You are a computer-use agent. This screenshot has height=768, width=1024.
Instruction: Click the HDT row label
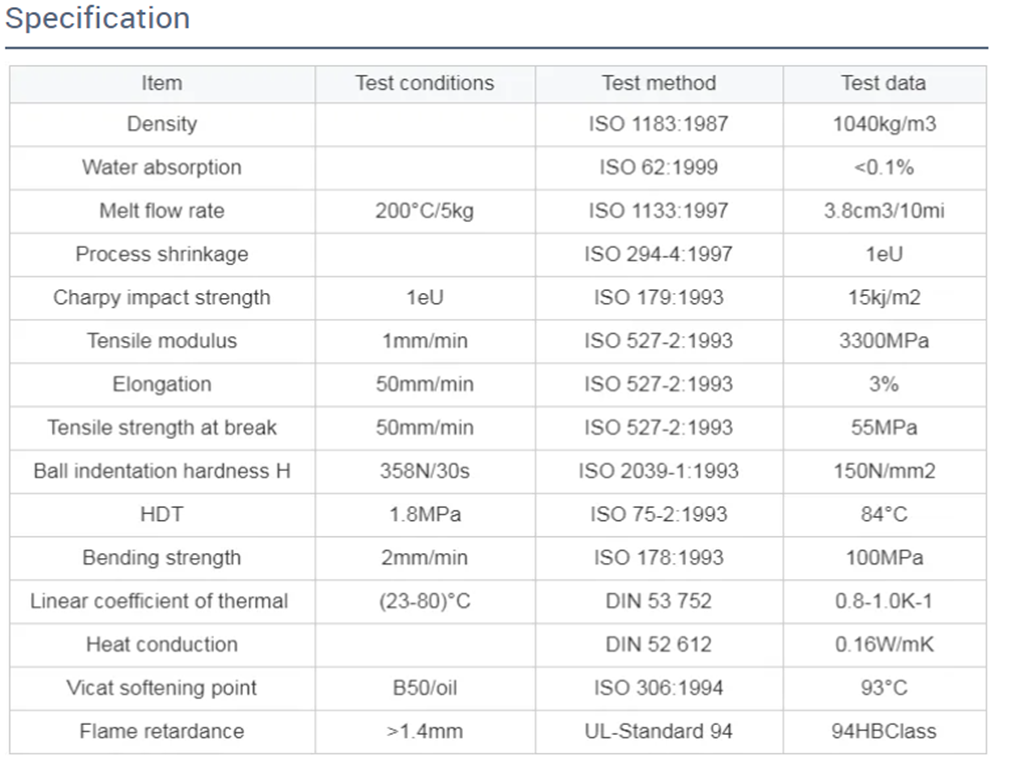pyautogui.click(x=161, y=514)
